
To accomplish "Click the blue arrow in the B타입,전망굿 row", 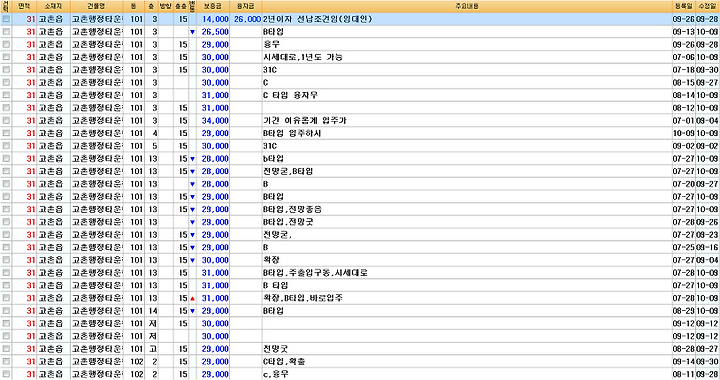I will (x=192, y=222).
